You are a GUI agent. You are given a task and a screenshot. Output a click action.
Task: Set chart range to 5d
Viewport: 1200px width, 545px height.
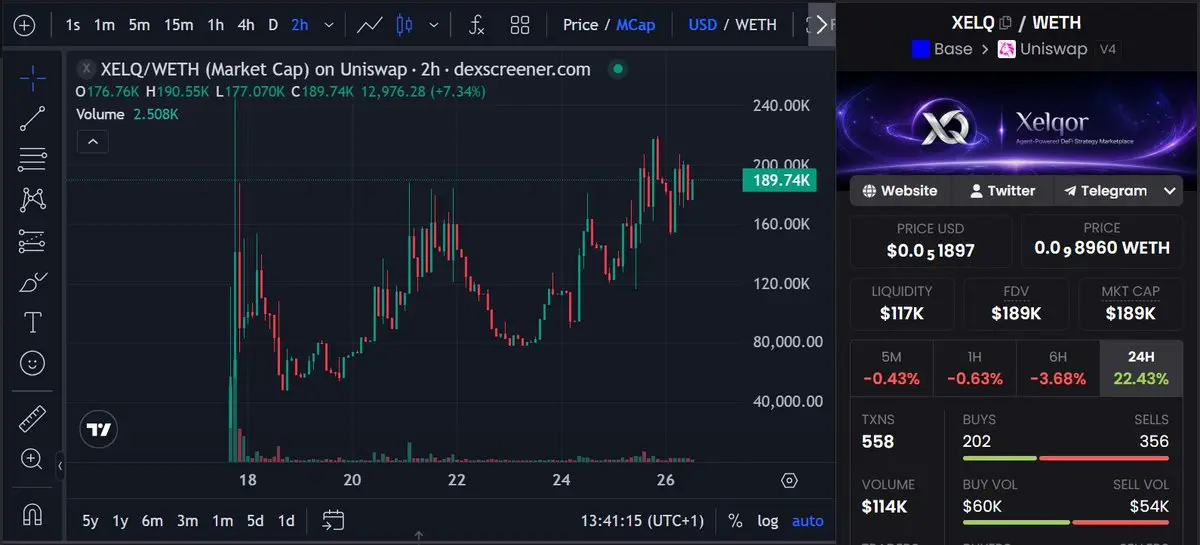click(255, 521)
